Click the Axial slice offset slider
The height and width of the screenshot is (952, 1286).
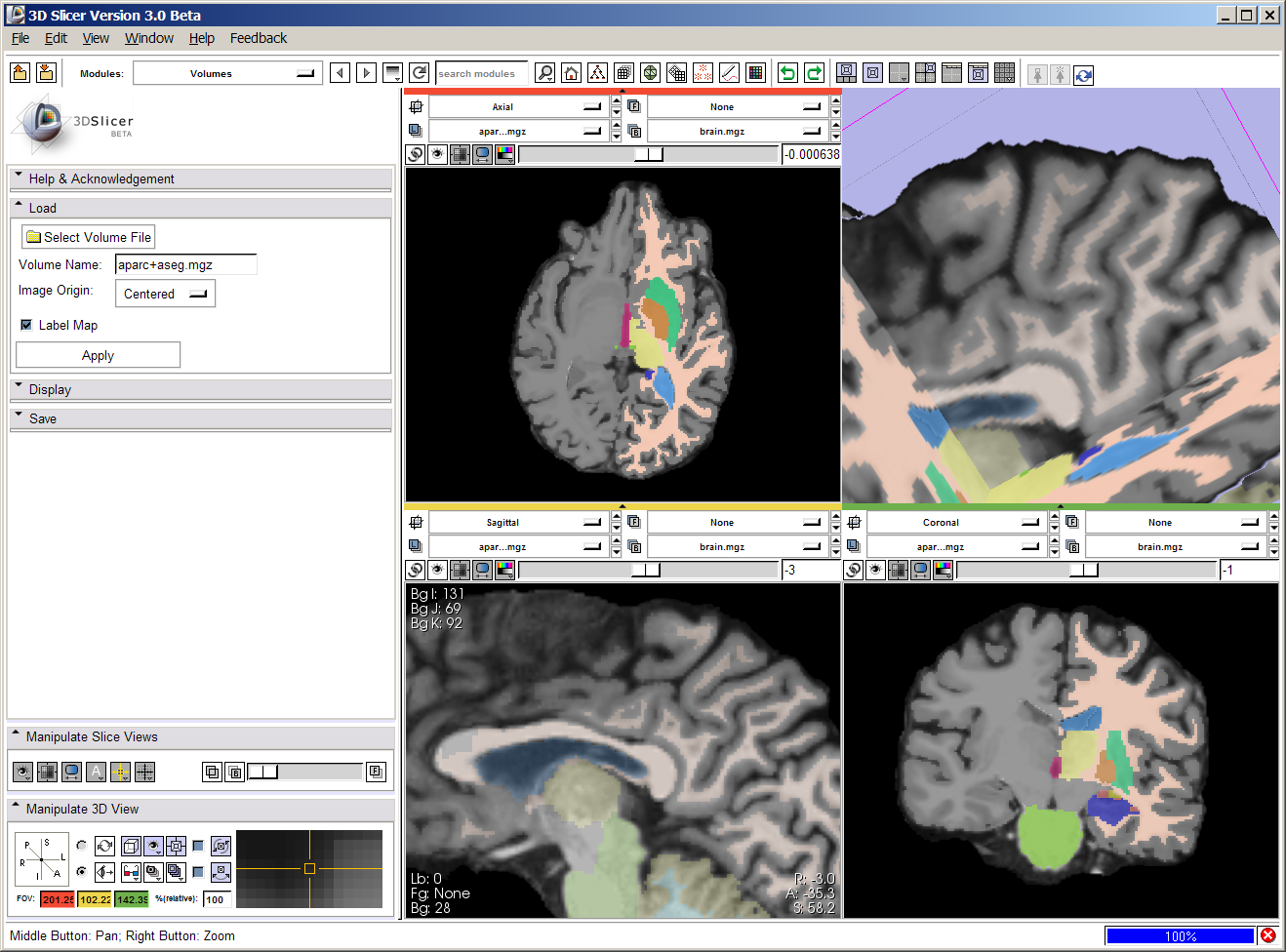(649, 154)
